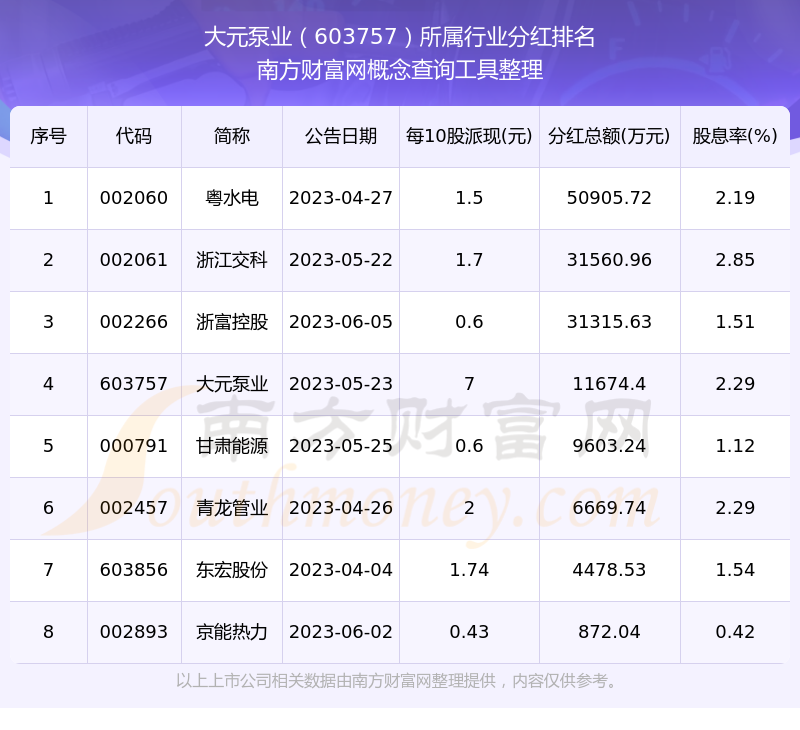The width and height of the screenshot is (800, 730).
Task: Select stock code 002061
Action: 134,260
